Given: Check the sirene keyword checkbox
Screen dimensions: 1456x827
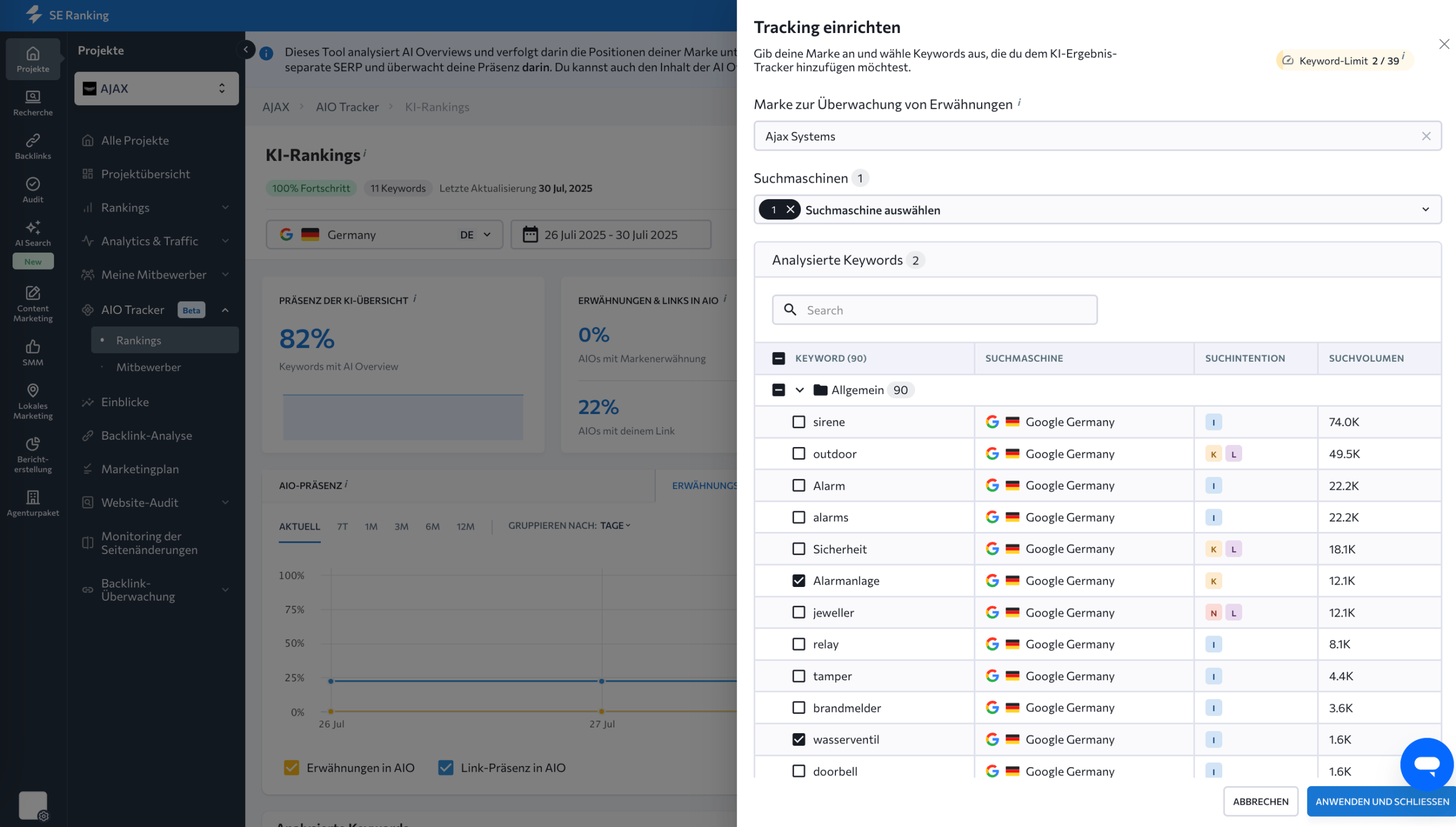Looking at the screenshot, I should tap(799, 421).
